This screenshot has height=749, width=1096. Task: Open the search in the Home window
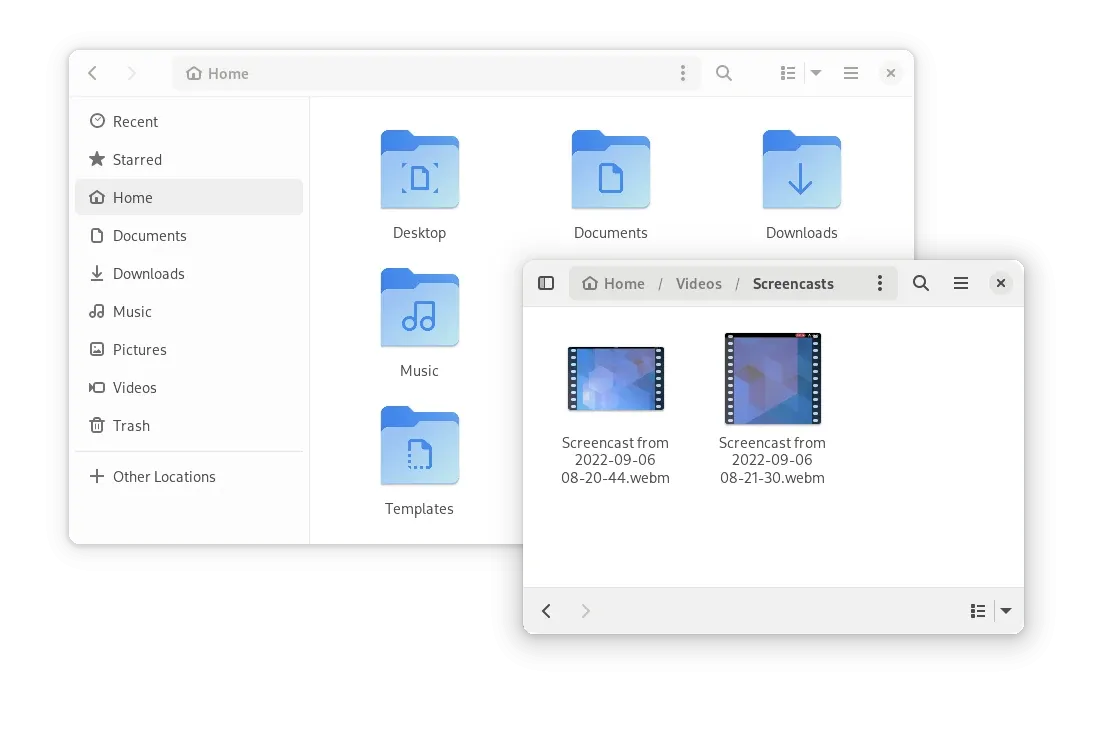coord(724,73)
